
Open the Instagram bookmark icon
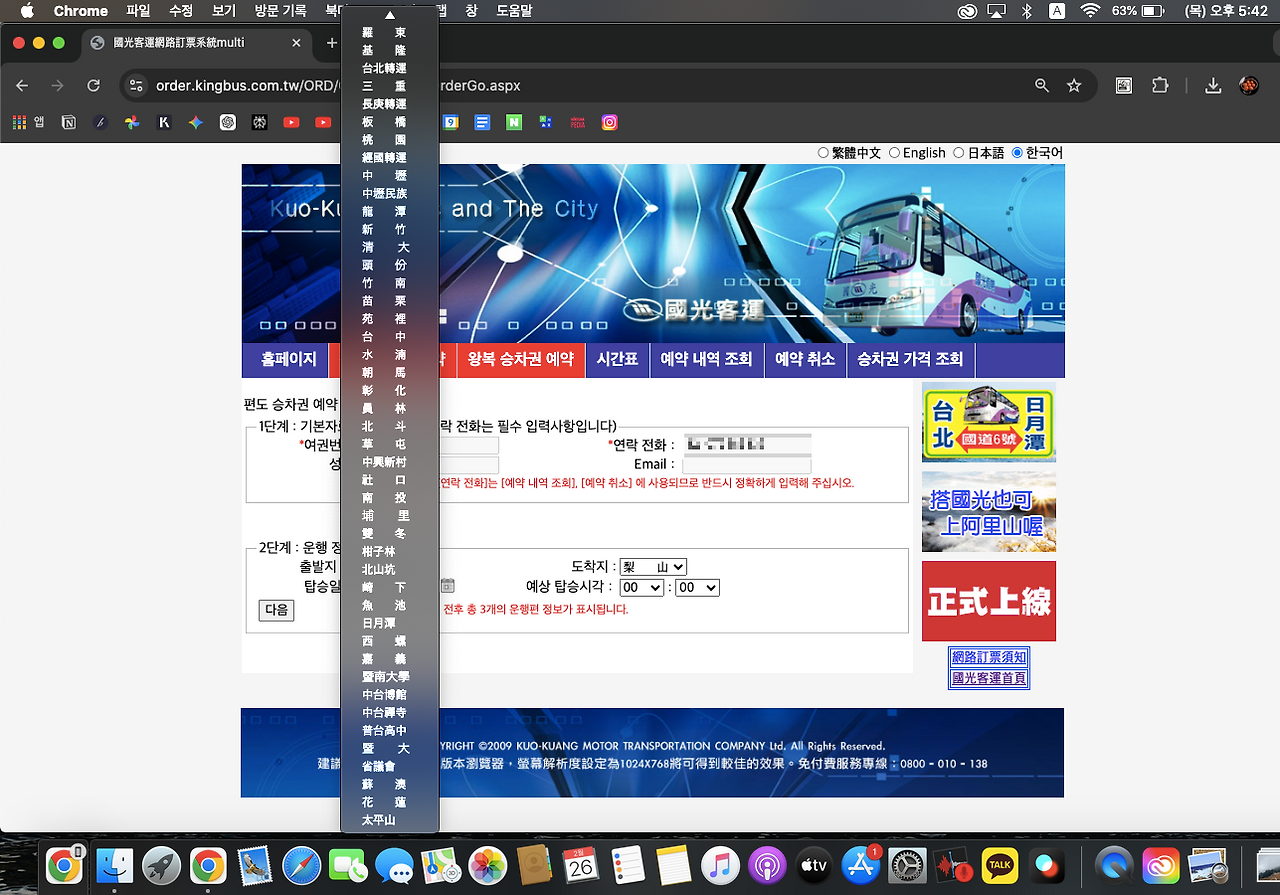pyautogui.click(x=609, y=122)
